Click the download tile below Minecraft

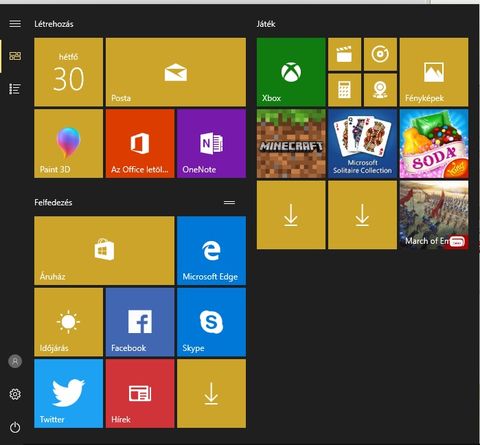click(x=291, y=215)
